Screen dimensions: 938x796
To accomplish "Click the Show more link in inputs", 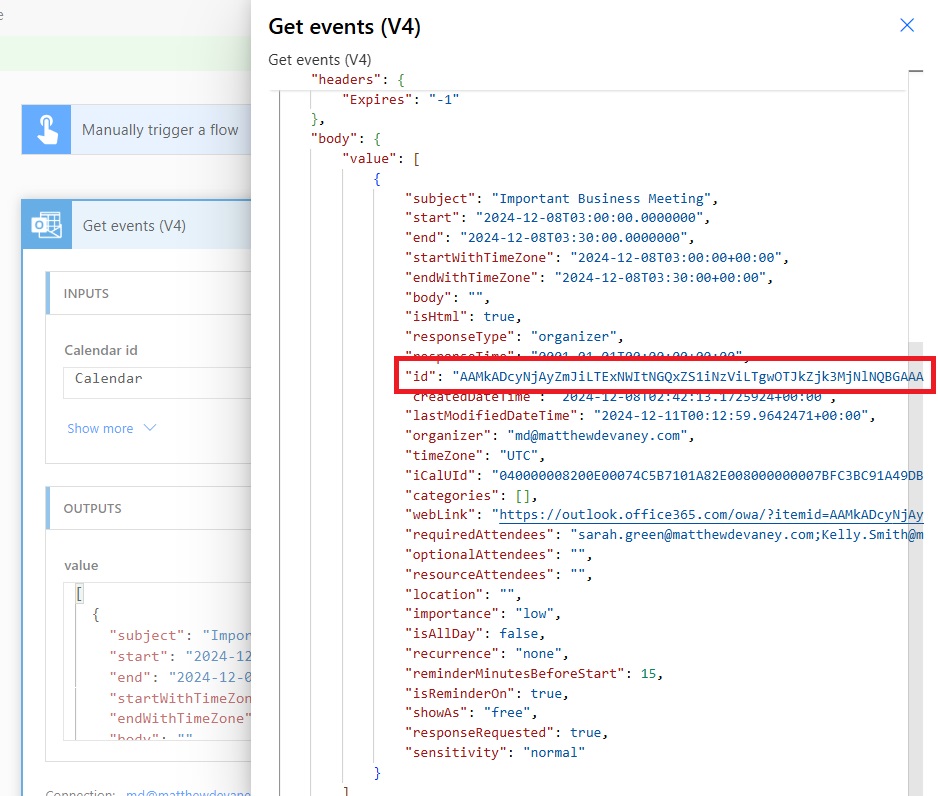I will point(100,428).
